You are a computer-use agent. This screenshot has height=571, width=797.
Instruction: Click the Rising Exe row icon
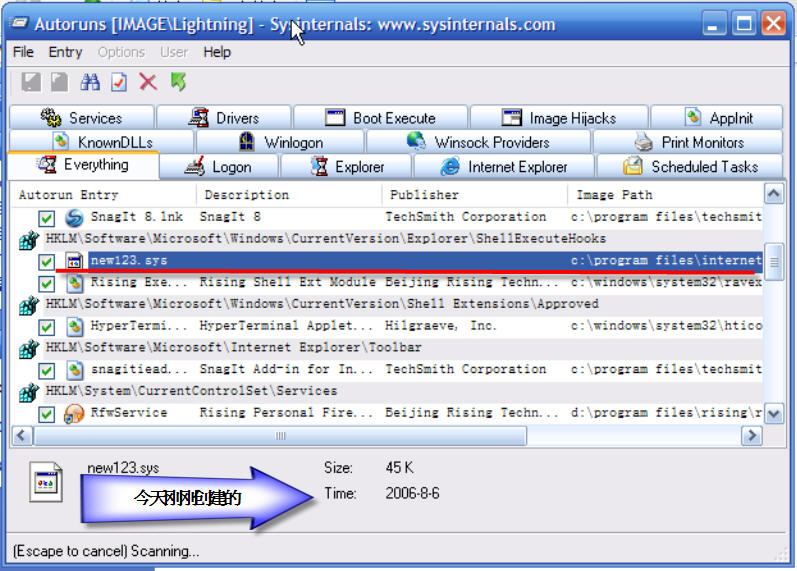coord(75,283)
